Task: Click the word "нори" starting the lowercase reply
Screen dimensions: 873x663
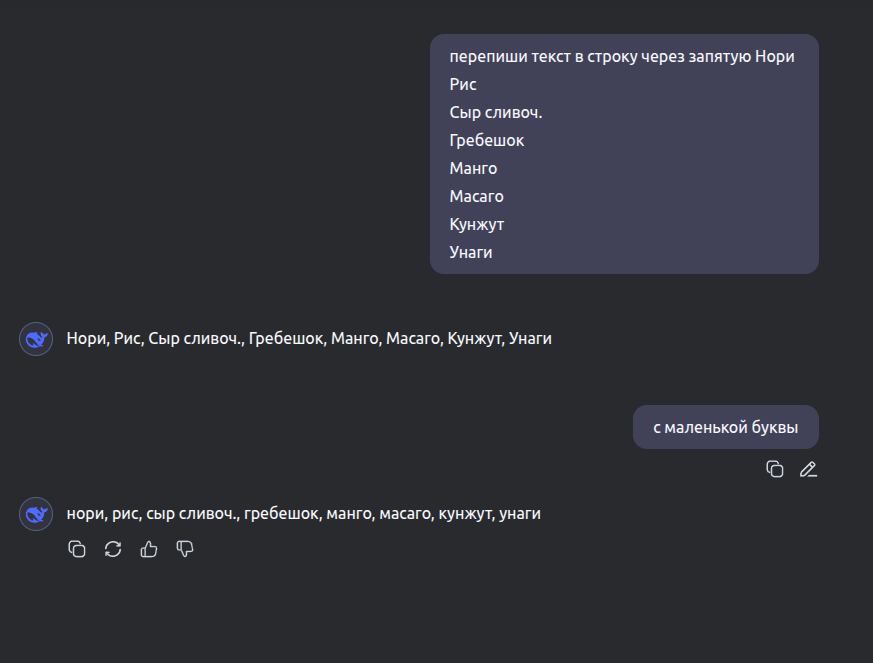Action: click(x=85, y=514)
